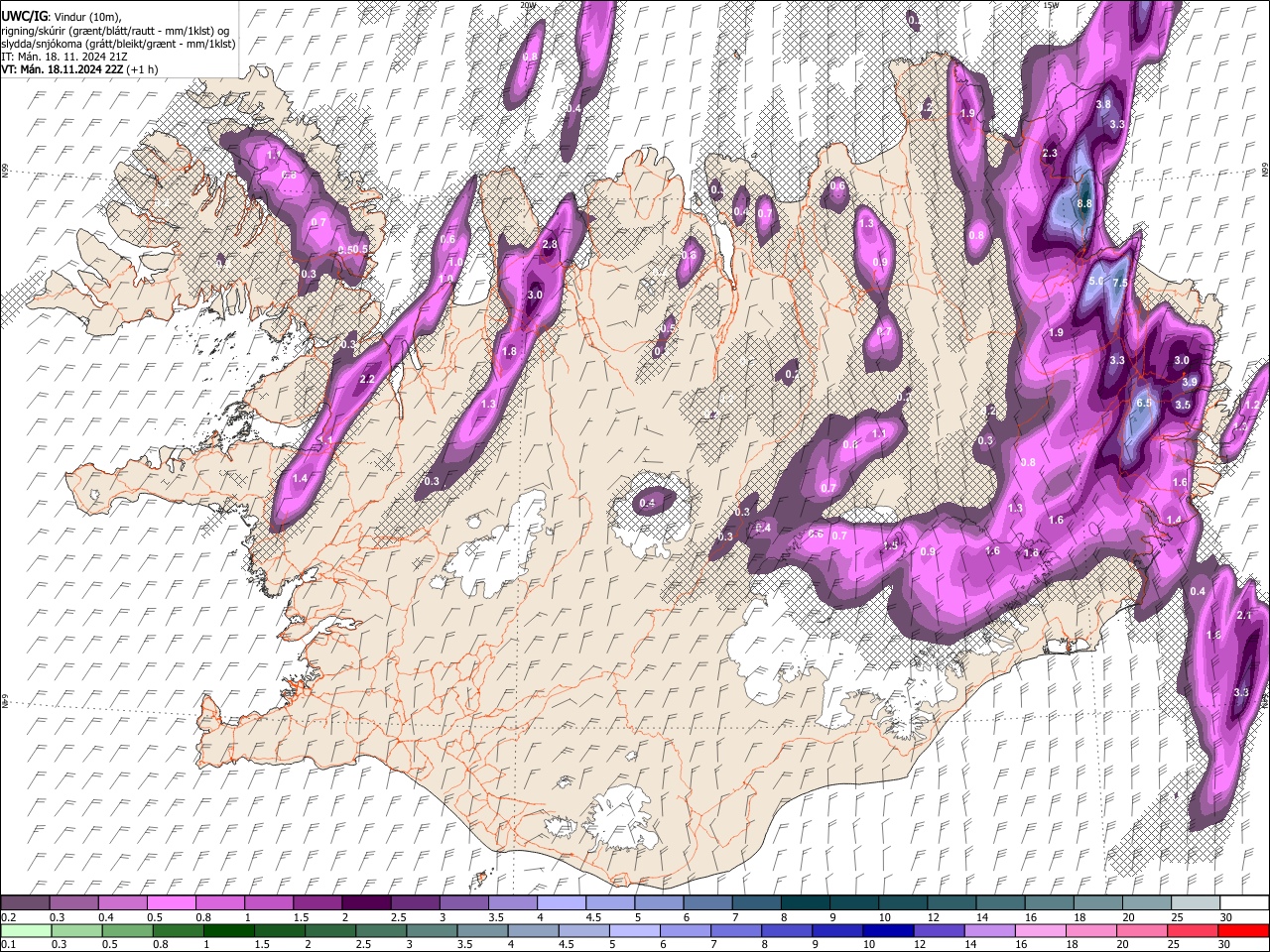Click the 8.8 precipitation value on the map
Viewport: 1270px width, 952px height.
click(x=1083, y=203)
